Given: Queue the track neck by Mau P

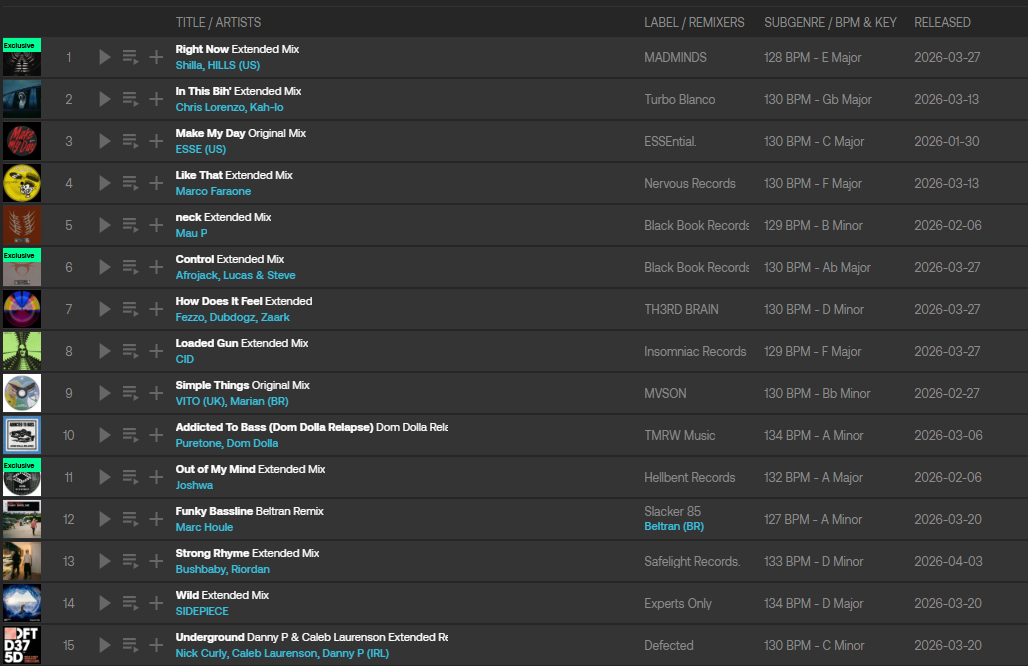Looking at the screenshot, I should [x=130, y=225].
